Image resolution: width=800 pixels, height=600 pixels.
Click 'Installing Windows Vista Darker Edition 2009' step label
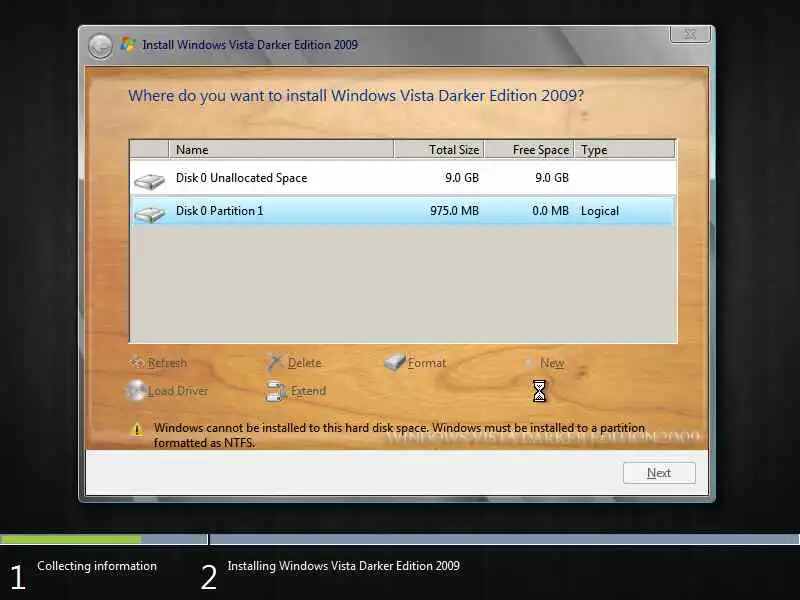pyautogui.click(x=343, y=566)
